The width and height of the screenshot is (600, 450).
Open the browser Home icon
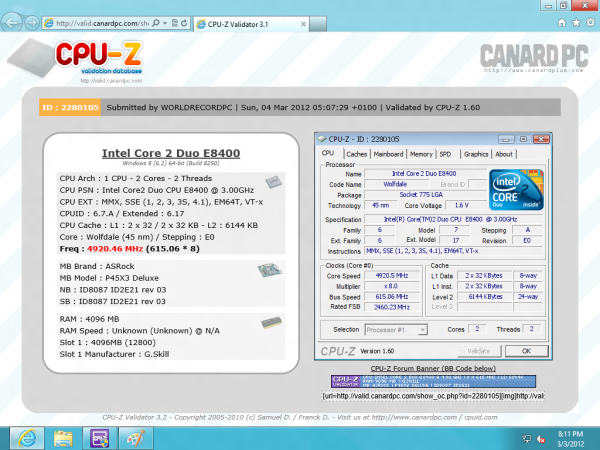(562, 23)
